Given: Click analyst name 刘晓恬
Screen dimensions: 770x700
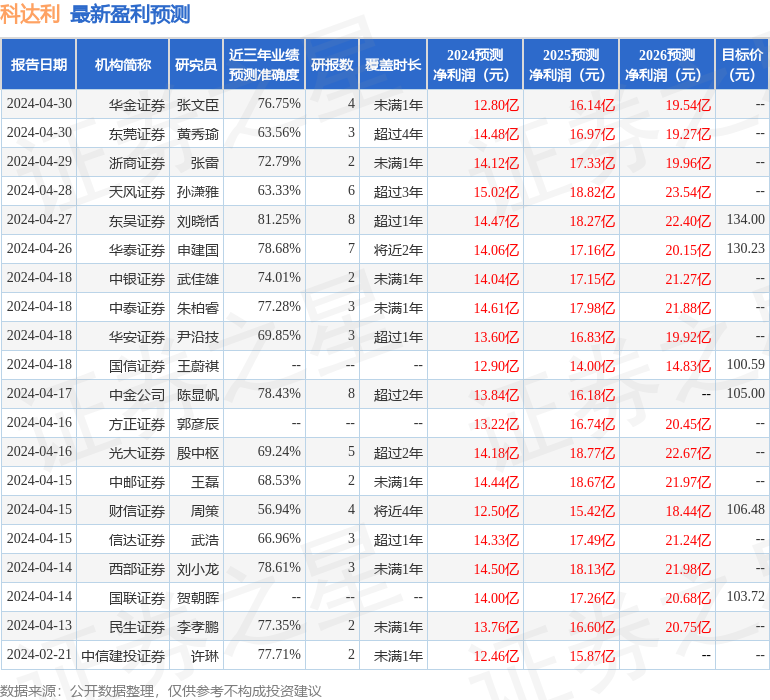Looking at the screenshot, I should click(x=197, y=221).
